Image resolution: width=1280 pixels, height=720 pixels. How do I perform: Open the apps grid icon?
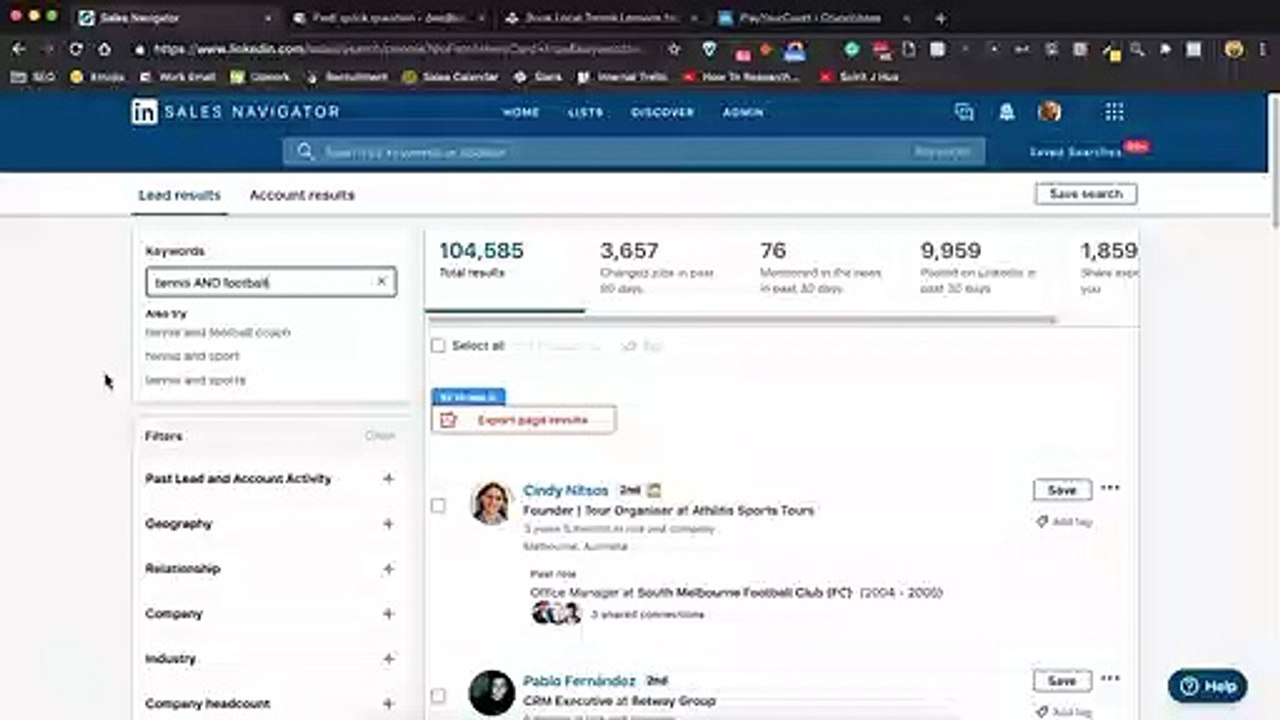coord(1114,111)
